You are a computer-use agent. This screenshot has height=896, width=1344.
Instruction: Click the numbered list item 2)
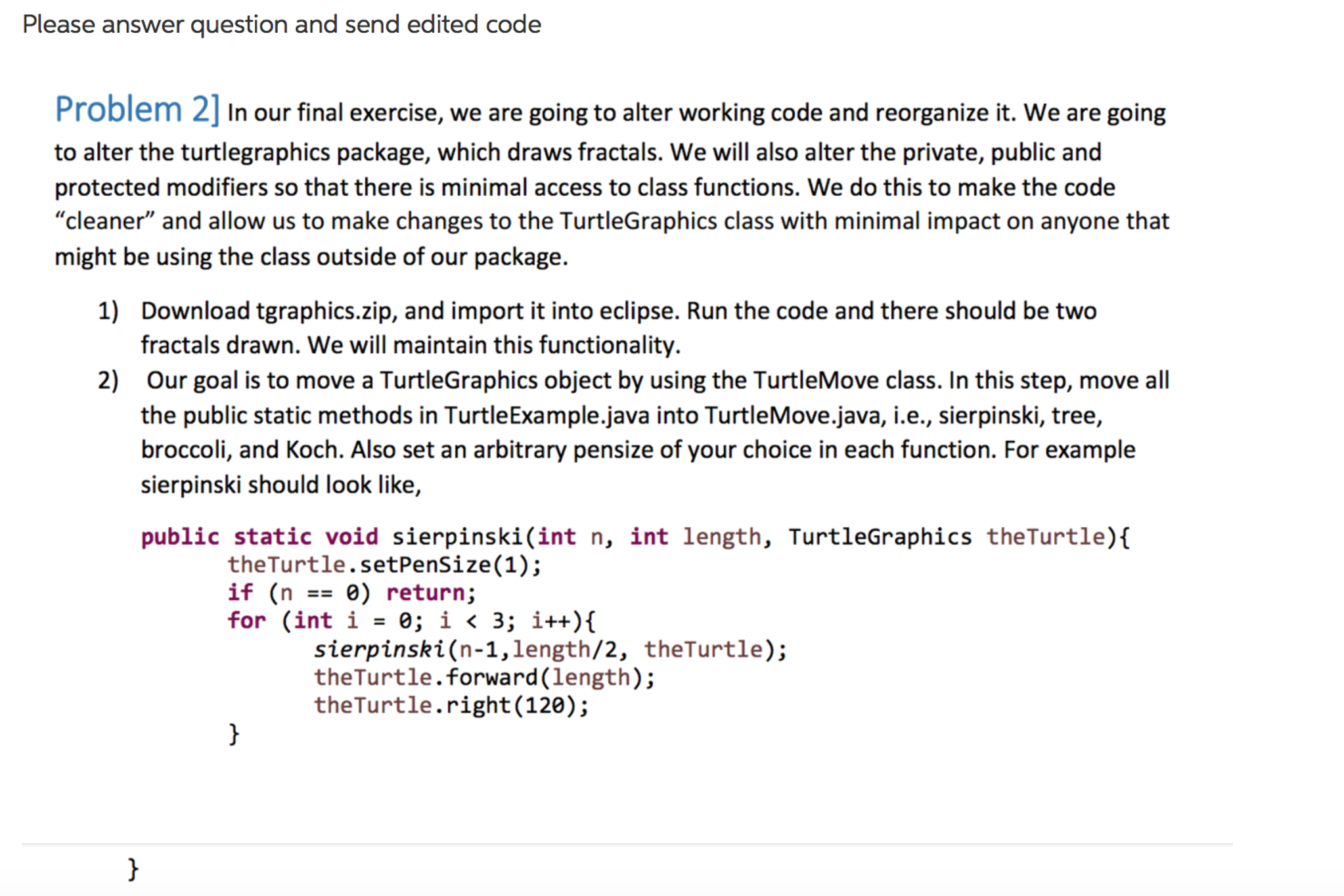point(109,380)
